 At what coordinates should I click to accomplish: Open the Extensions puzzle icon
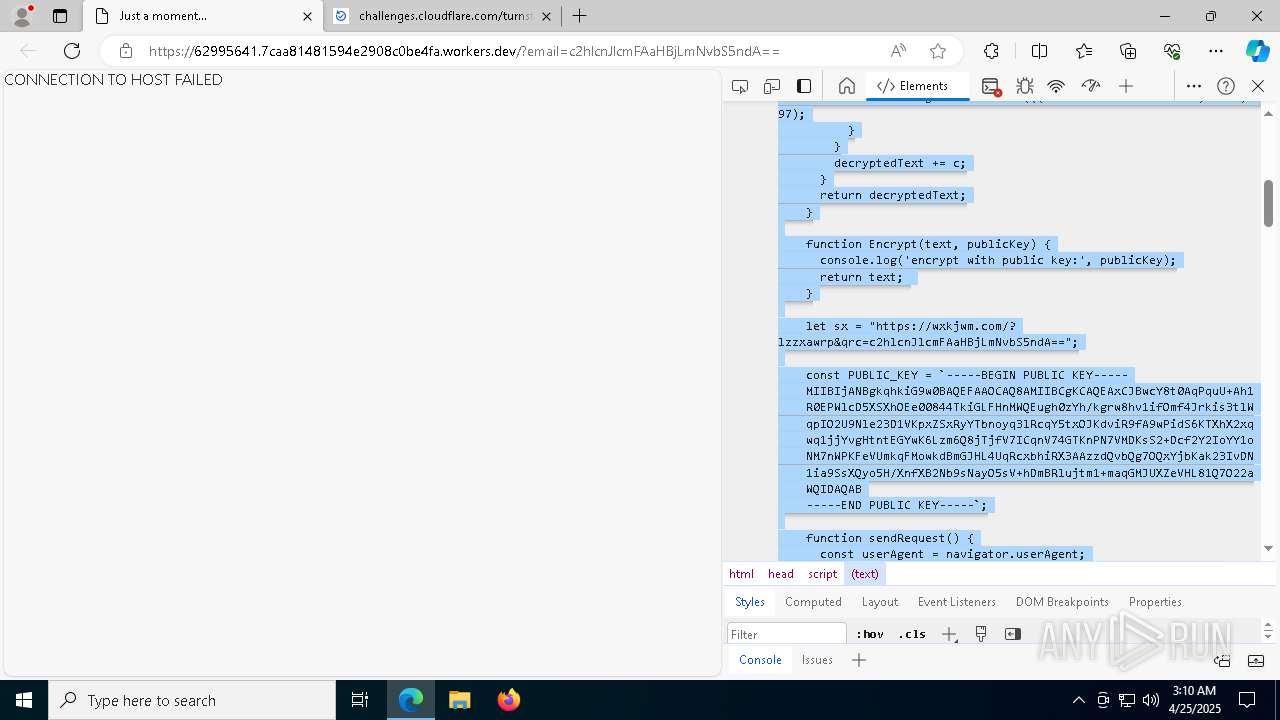pyautogui.click(x=991, y=51)
